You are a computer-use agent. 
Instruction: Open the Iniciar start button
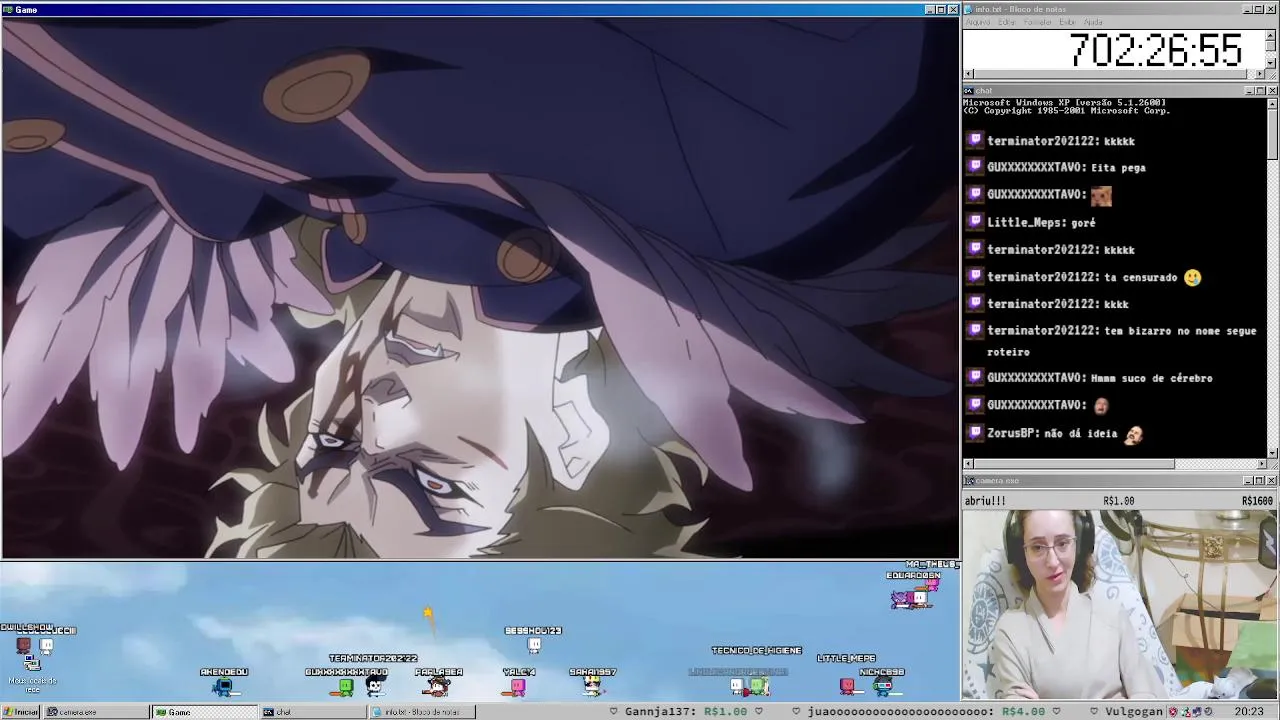[20, 712]
